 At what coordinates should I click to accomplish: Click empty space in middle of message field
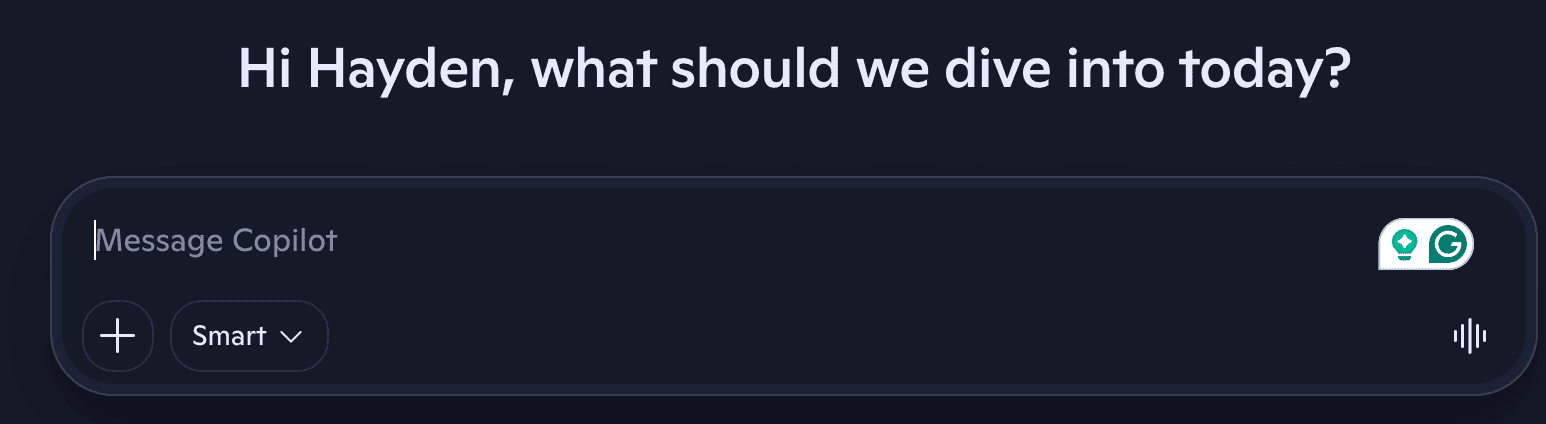(800, 241)
